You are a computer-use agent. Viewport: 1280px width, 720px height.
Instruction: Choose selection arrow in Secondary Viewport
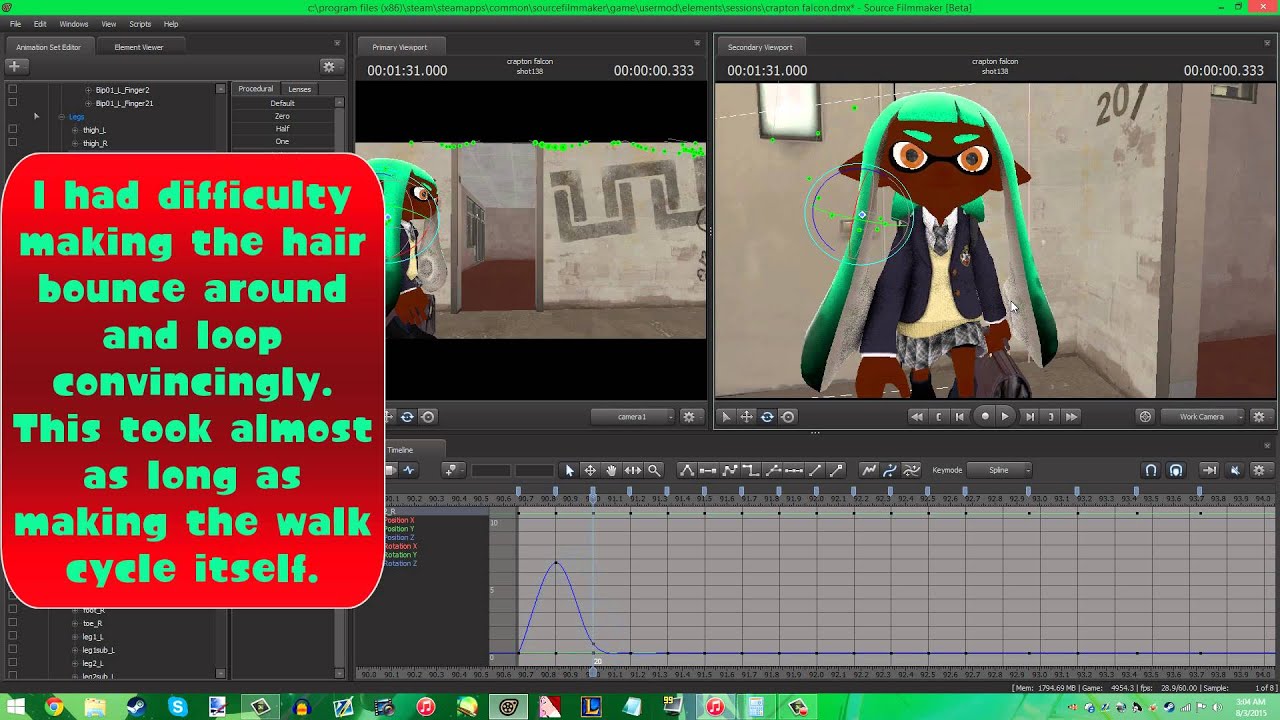[726, 417]
